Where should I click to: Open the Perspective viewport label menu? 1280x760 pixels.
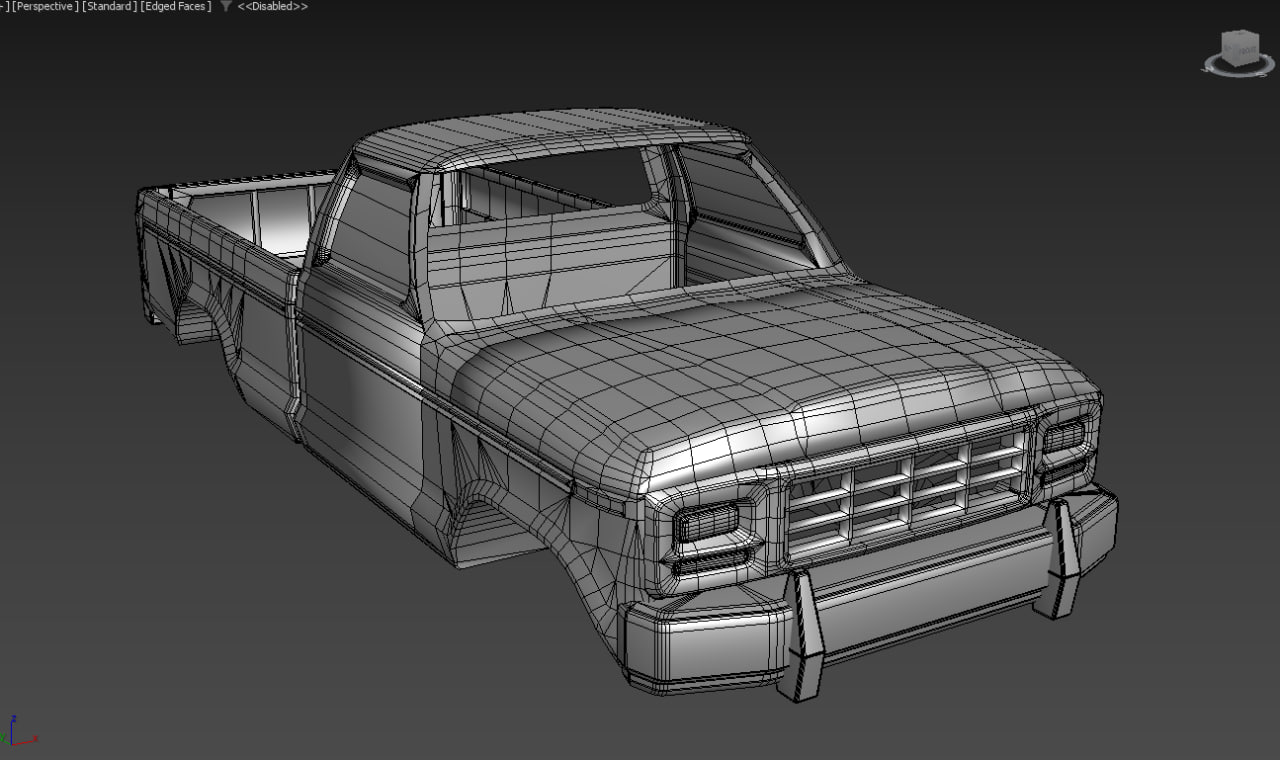click(x=45, y=7)
